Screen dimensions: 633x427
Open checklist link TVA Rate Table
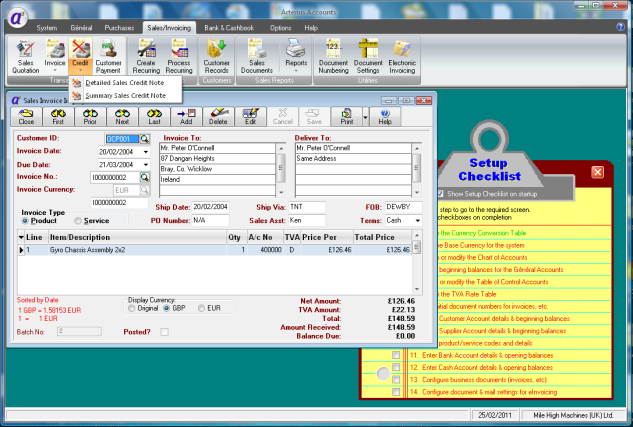468,294
